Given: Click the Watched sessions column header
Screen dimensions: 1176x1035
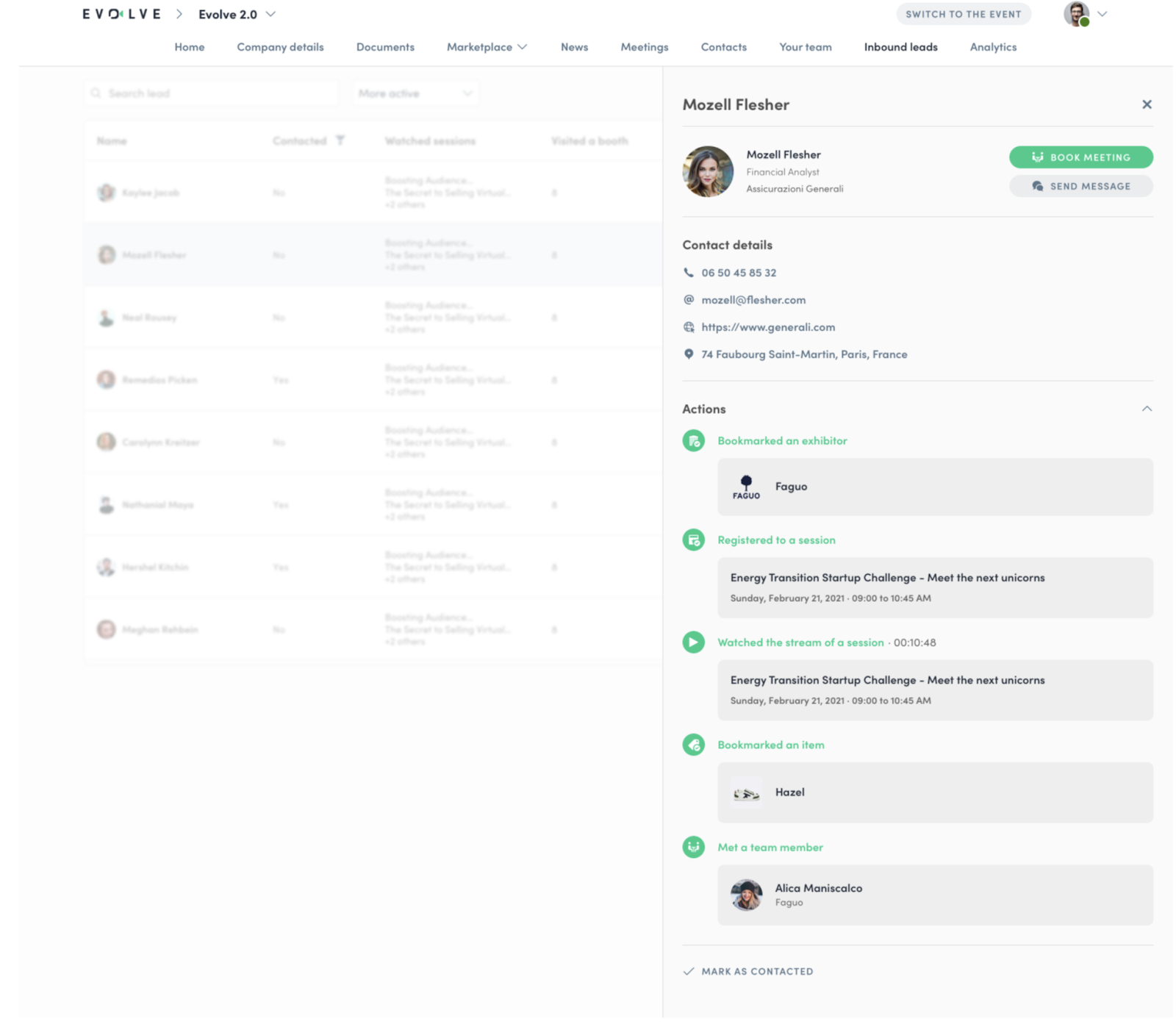Looking at the screenshot, I should pyautogui.click(x=430, y=141).
